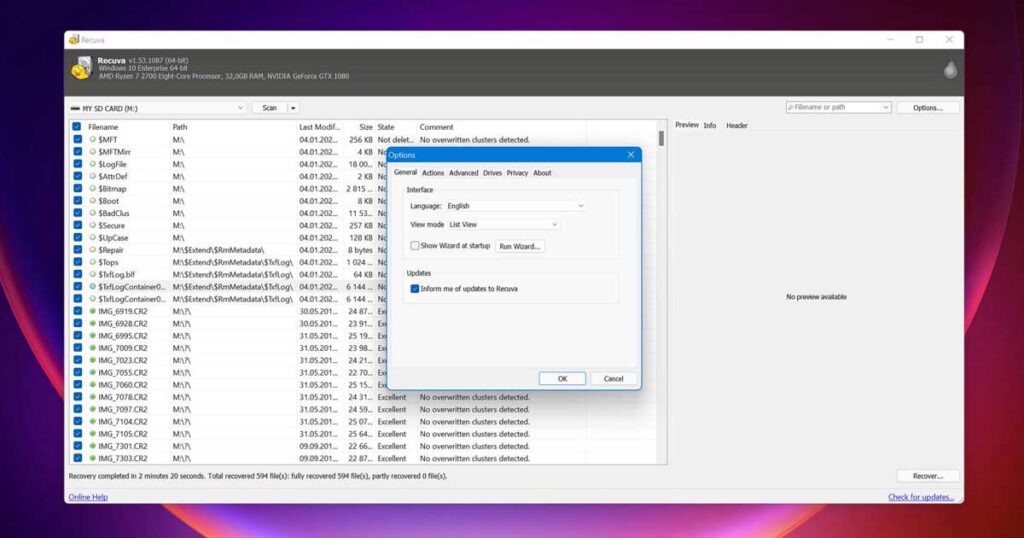Click the Run Wizard... button

(520, 246)
